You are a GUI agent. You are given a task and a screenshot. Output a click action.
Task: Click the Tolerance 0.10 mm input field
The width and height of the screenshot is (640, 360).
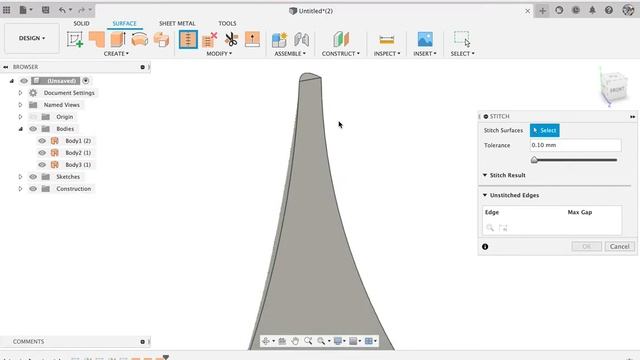[576, 145]
